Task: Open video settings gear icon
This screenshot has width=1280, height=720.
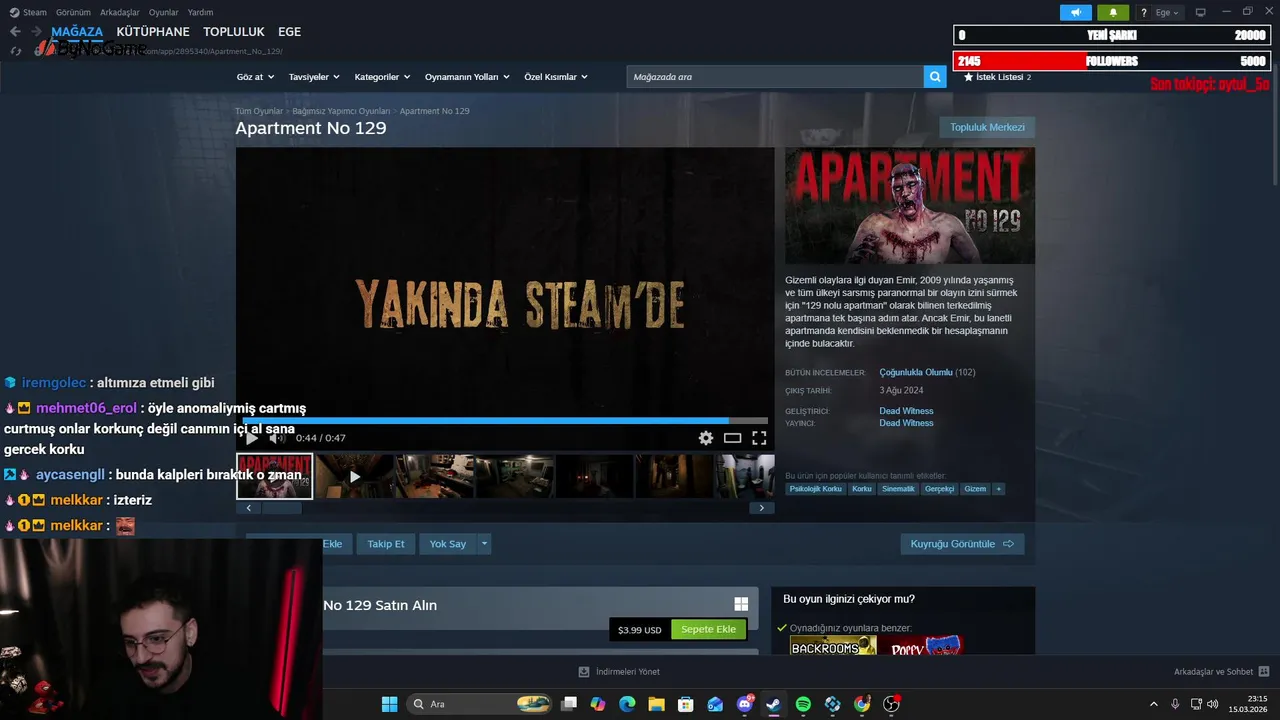Action: [x=706, y=438]
